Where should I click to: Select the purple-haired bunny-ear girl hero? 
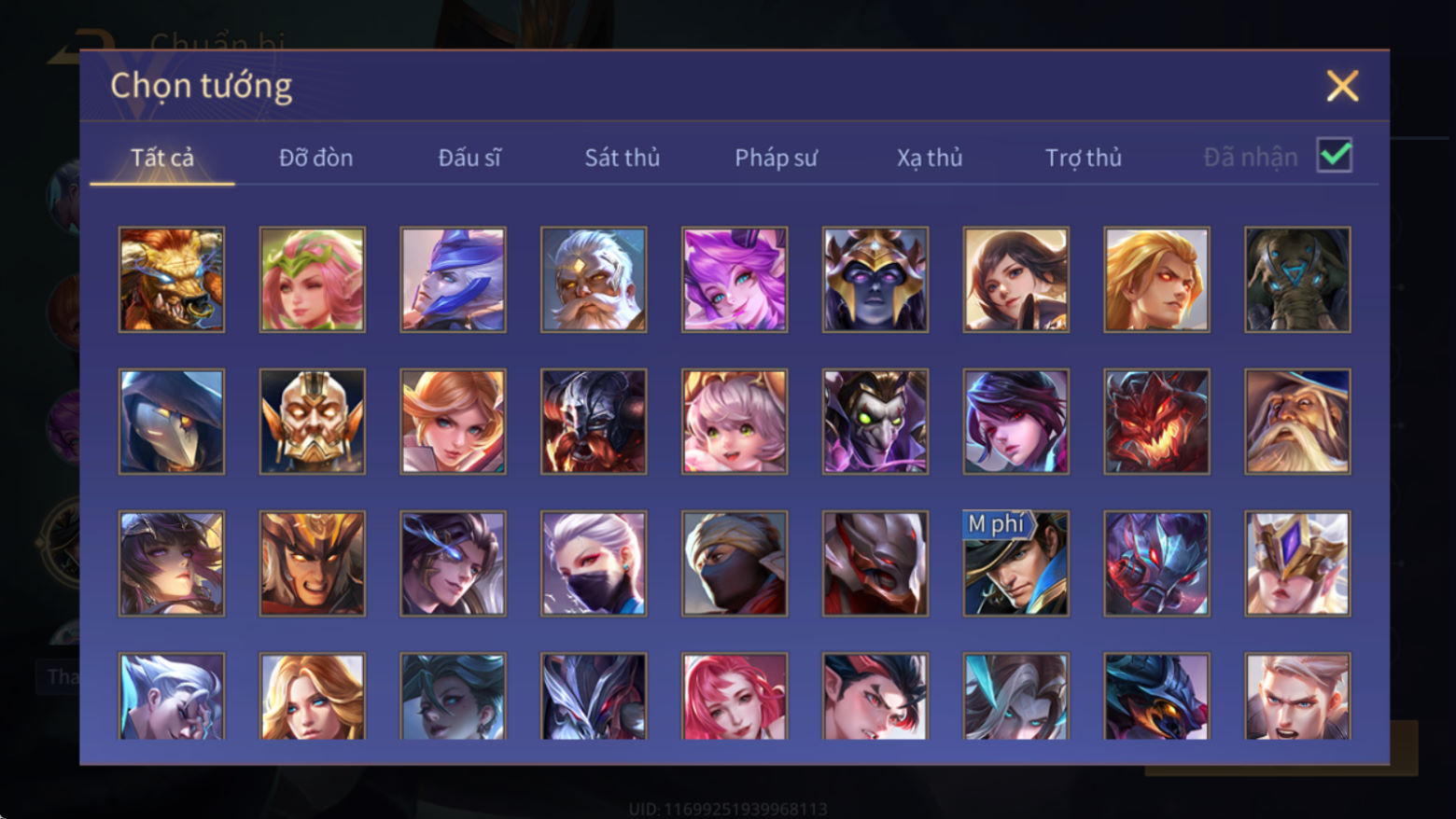(x=735, y=280)
